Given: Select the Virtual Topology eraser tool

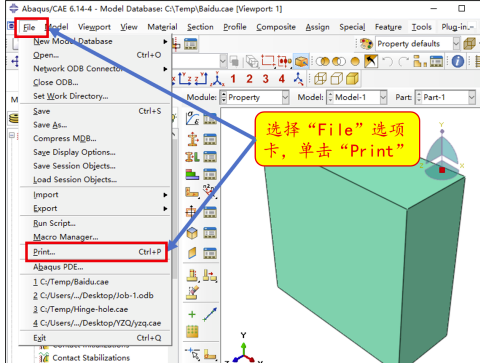Looking at the screenshot, I should [193, 293].
